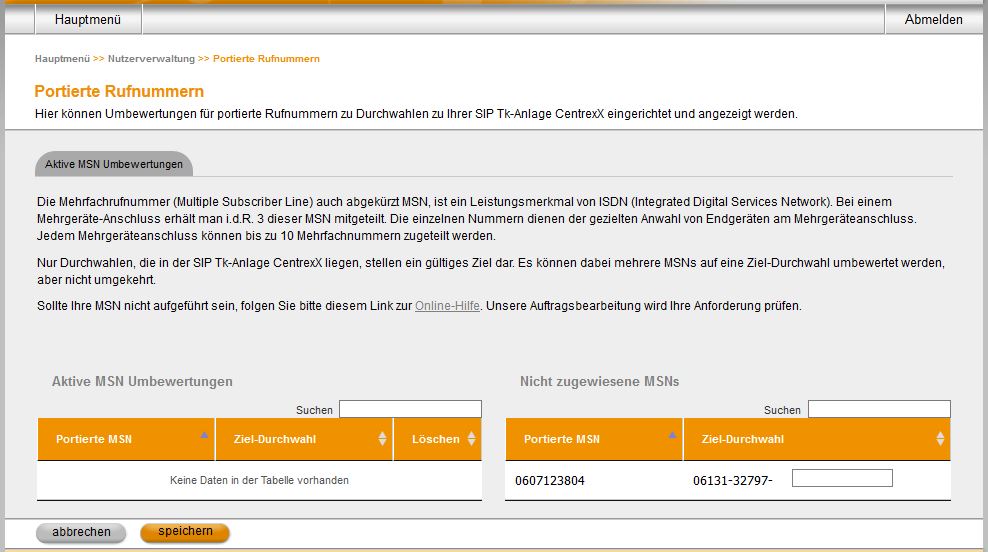The height and width of the screenshot is (552, 988).
Task: Click the Aktive MSN Umbewertungen table heading
Action: [x=142, y=381]
